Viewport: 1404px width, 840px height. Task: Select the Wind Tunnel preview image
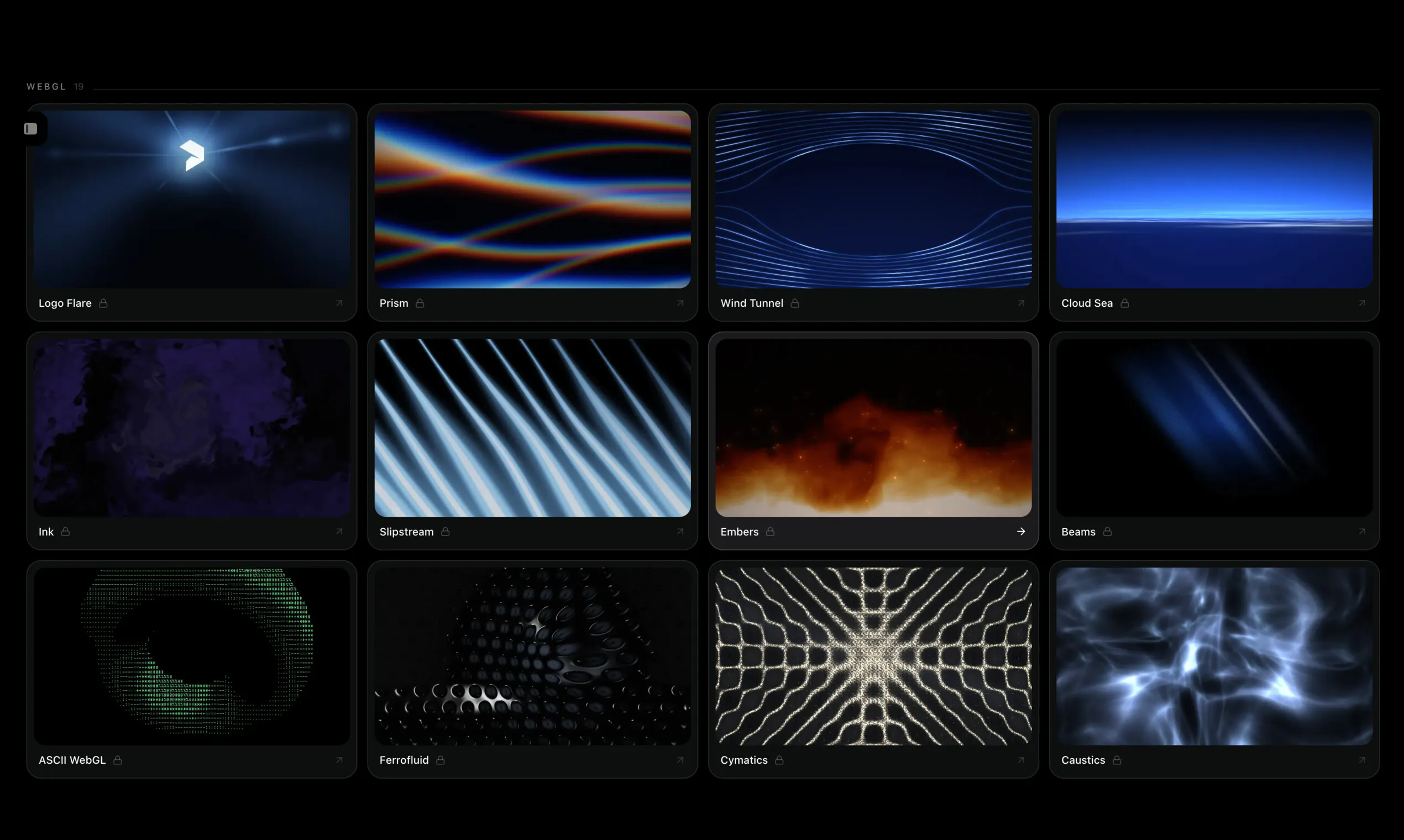click(873, 200)
